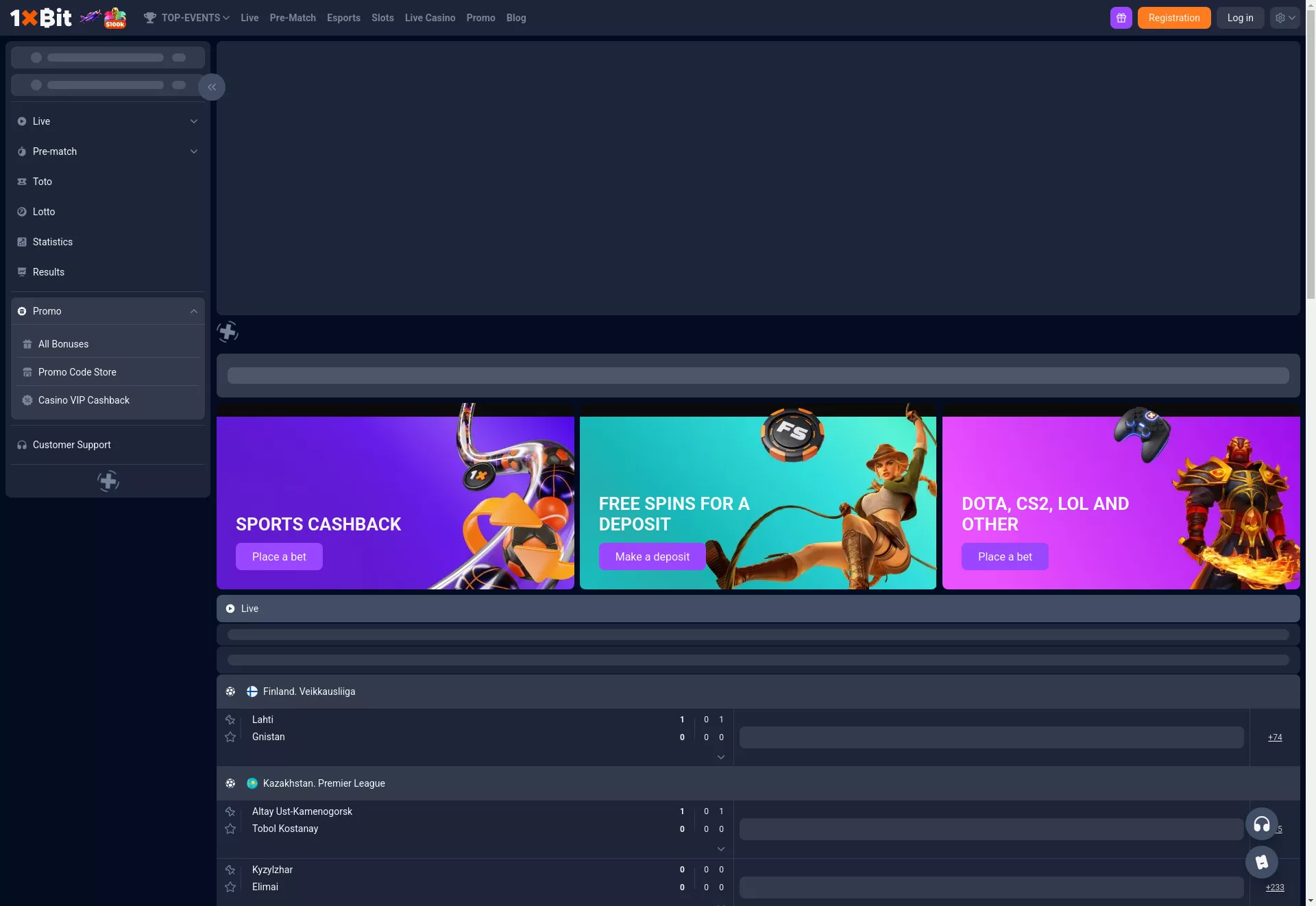Open the bet slip floating icon
1316x906 pixels.
(1261, 862)
